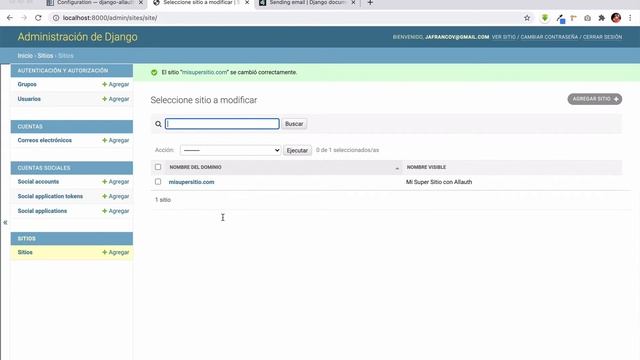Bookmark this page with the star icon
The height and width of the screenshot is (360, 640).
[x=527, y=18]
